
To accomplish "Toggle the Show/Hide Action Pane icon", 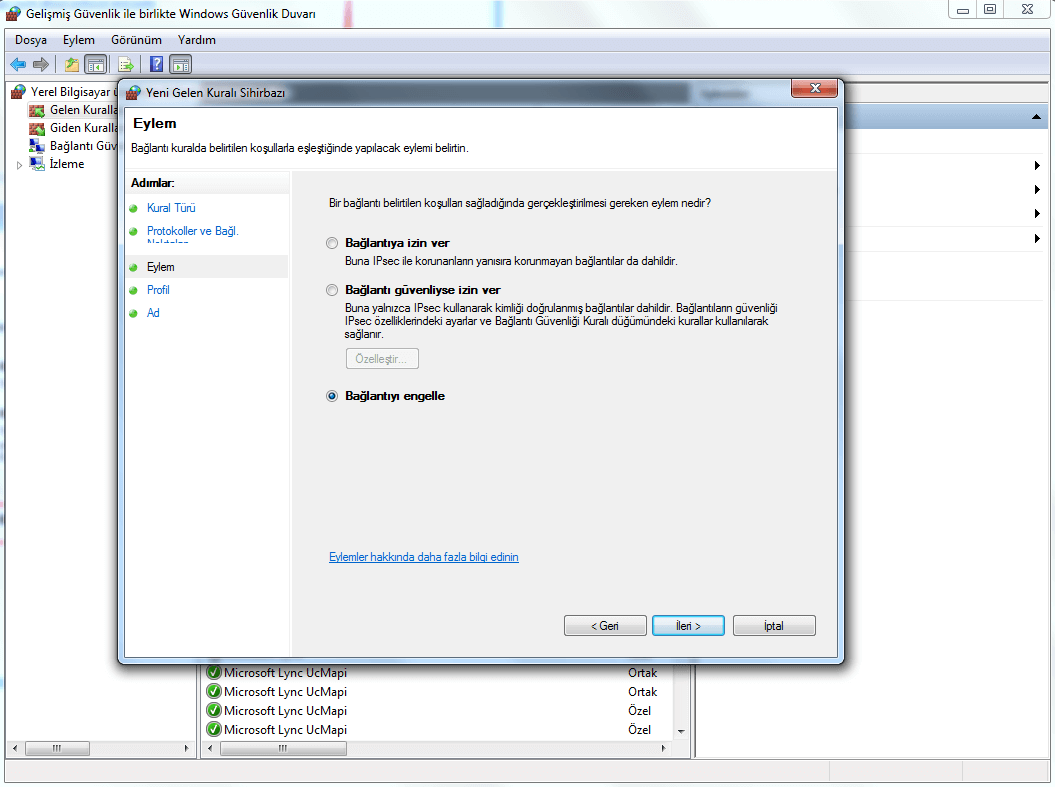I will click(x=181, y=64).
